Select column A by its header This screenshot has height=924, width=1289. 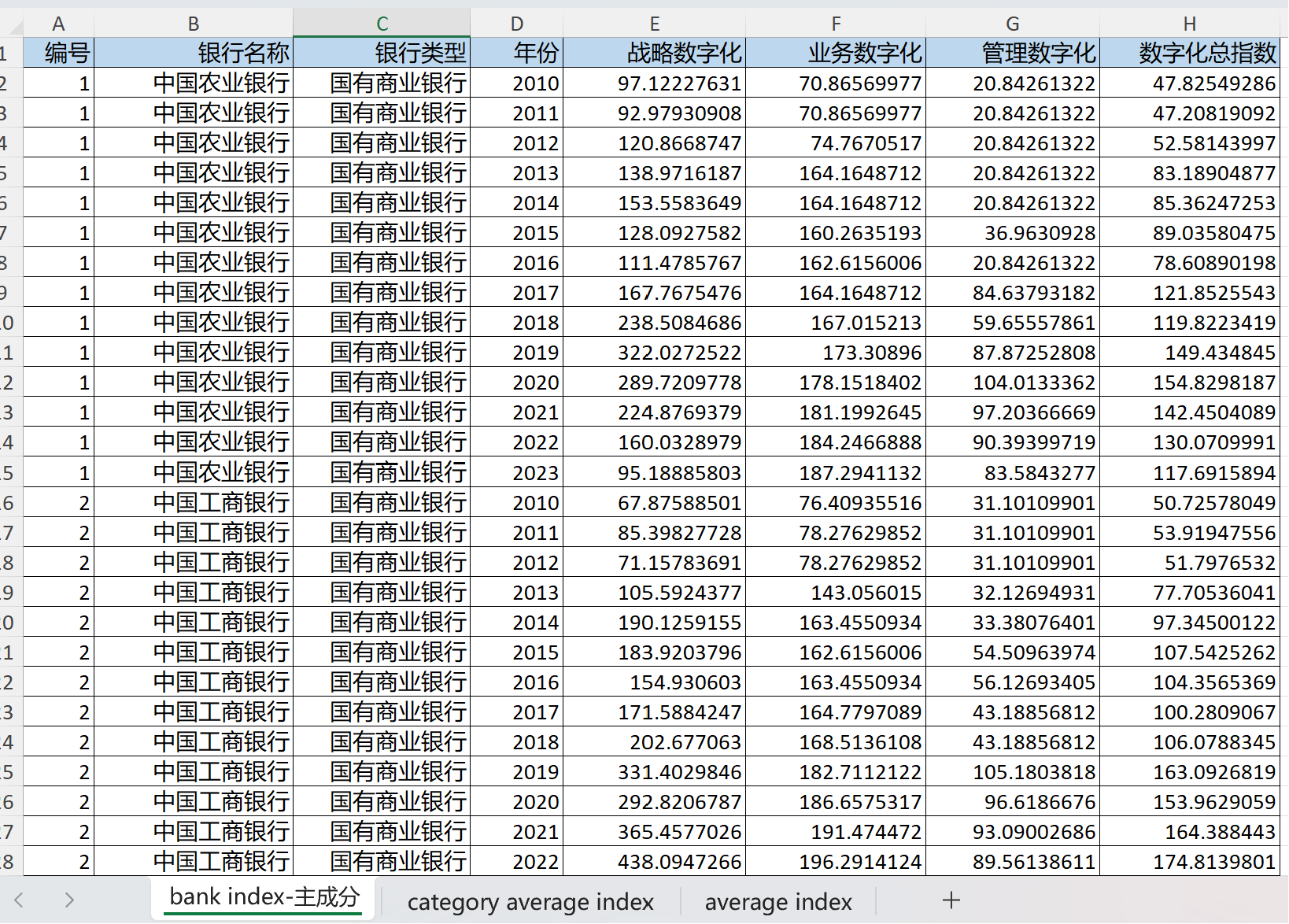58,24
